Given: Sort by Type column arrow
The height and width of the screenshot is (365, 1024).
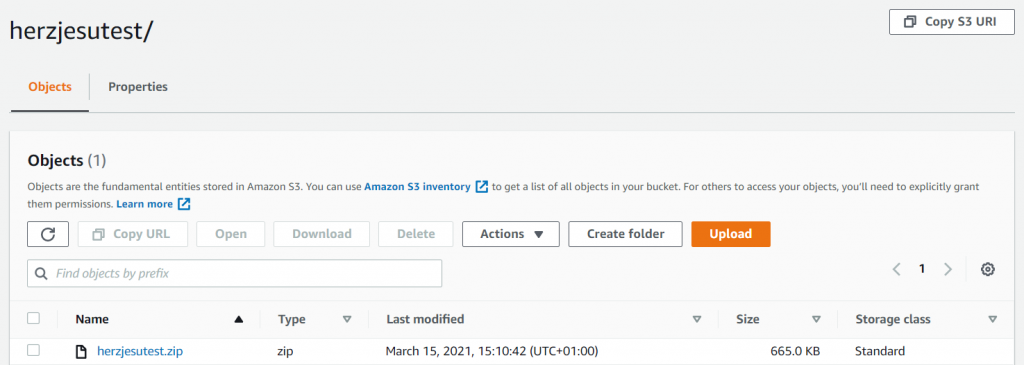Looking at the screenshot, I should coord(347,319).
